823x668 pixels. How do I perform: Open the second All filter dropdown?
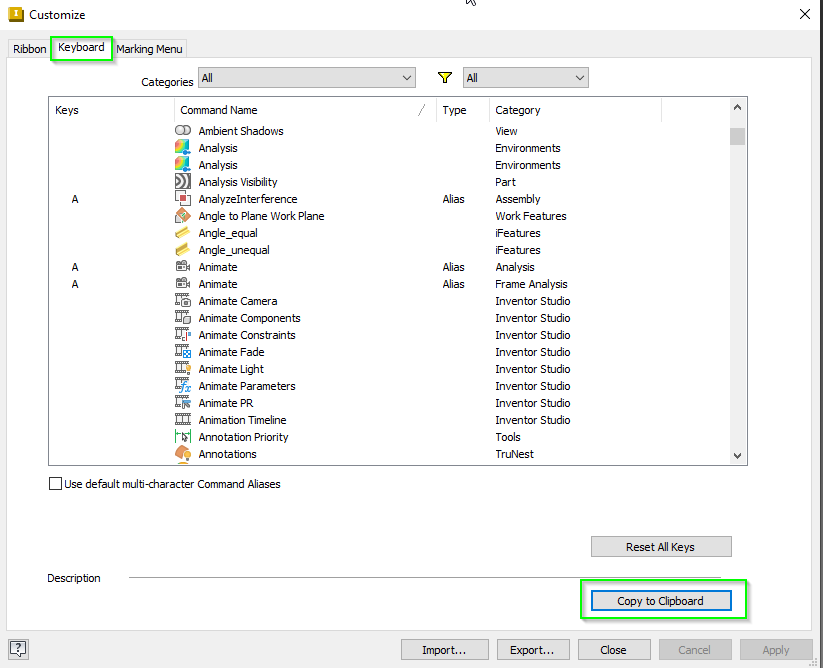click(x=525, y=77)
